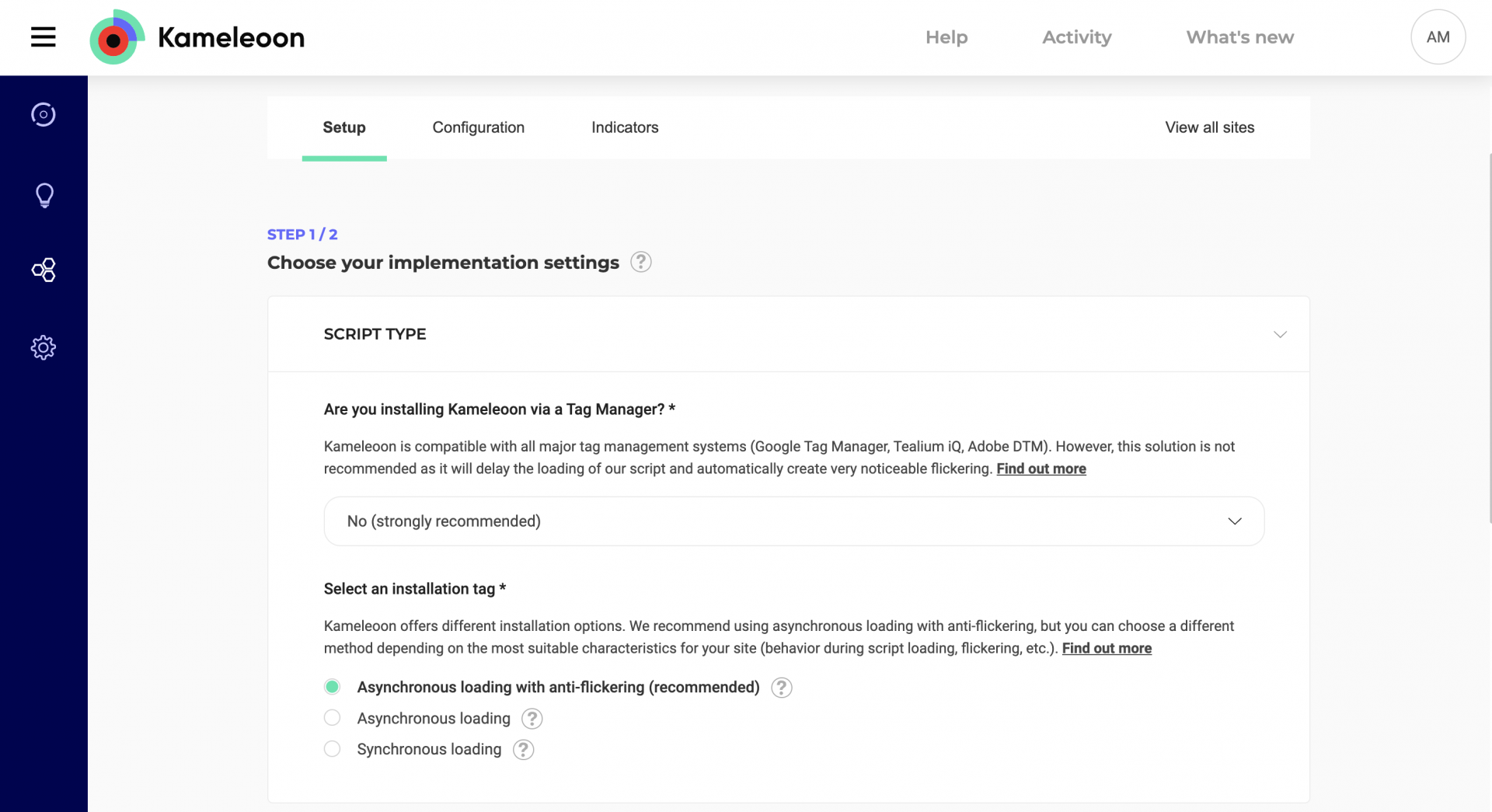Follow Find out more link about installation tags
Image resolution: width=1492 pixels, height=812 pixels.
1107,648
